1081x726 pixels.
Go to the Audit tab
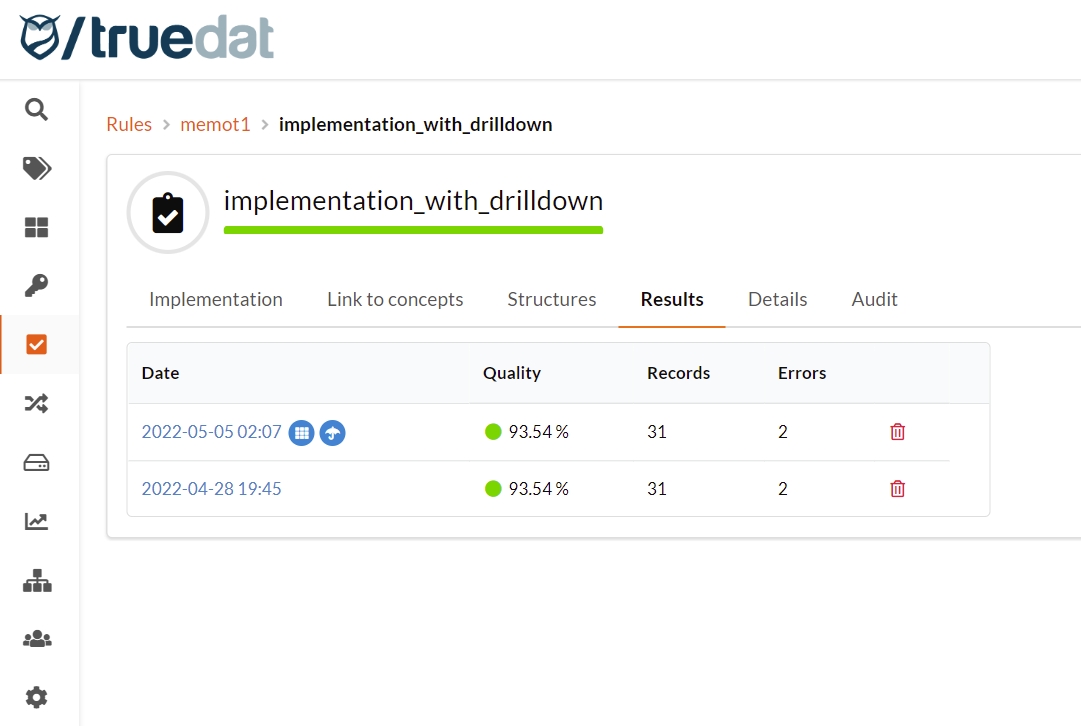(x=874, y=299)
